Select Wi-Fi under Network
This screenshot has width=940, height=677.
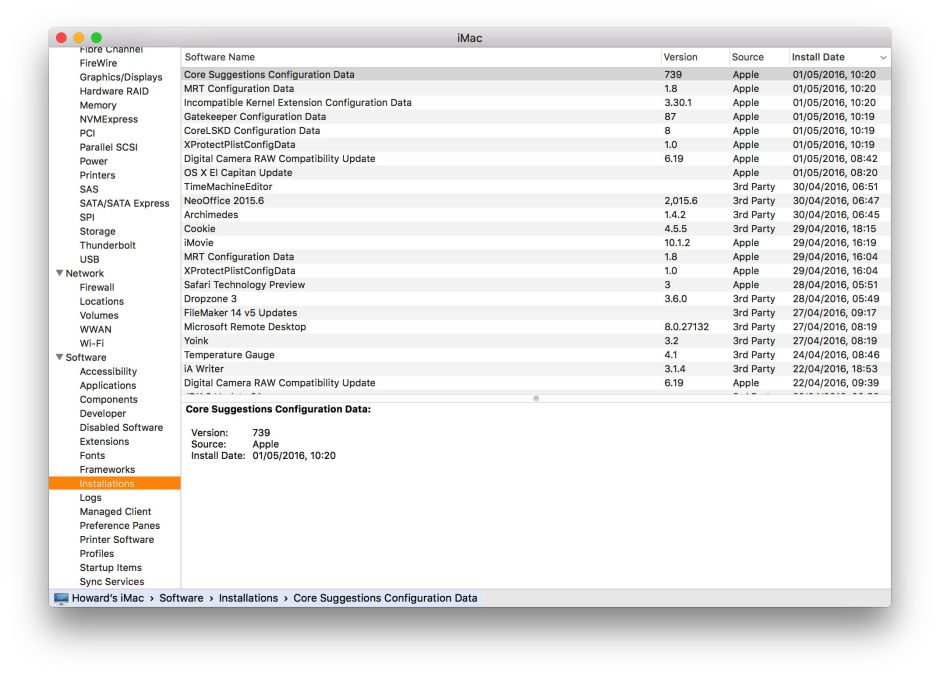(x=92, y=343)
